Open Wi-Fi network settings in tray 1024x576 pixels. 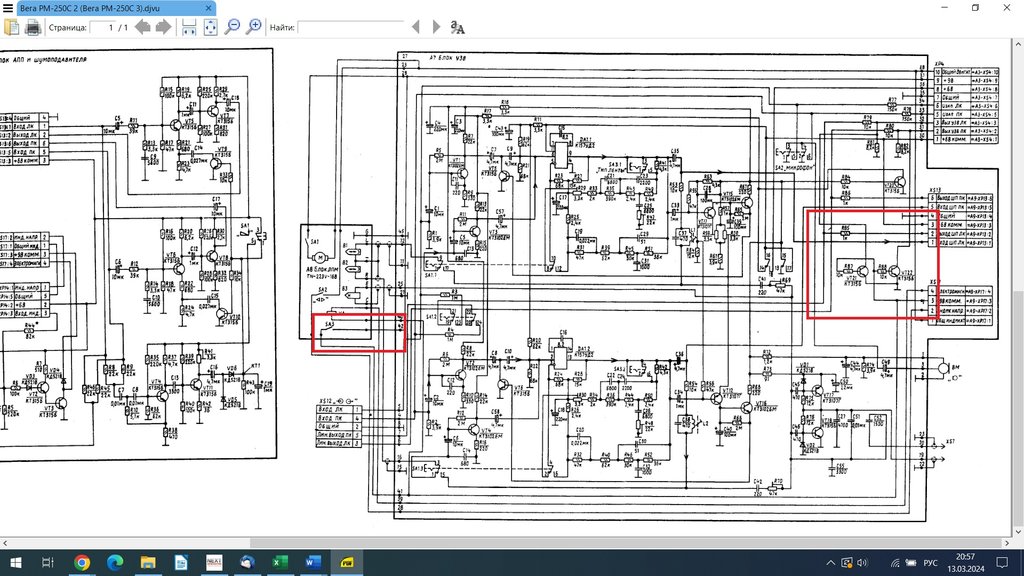coord(895,562)
